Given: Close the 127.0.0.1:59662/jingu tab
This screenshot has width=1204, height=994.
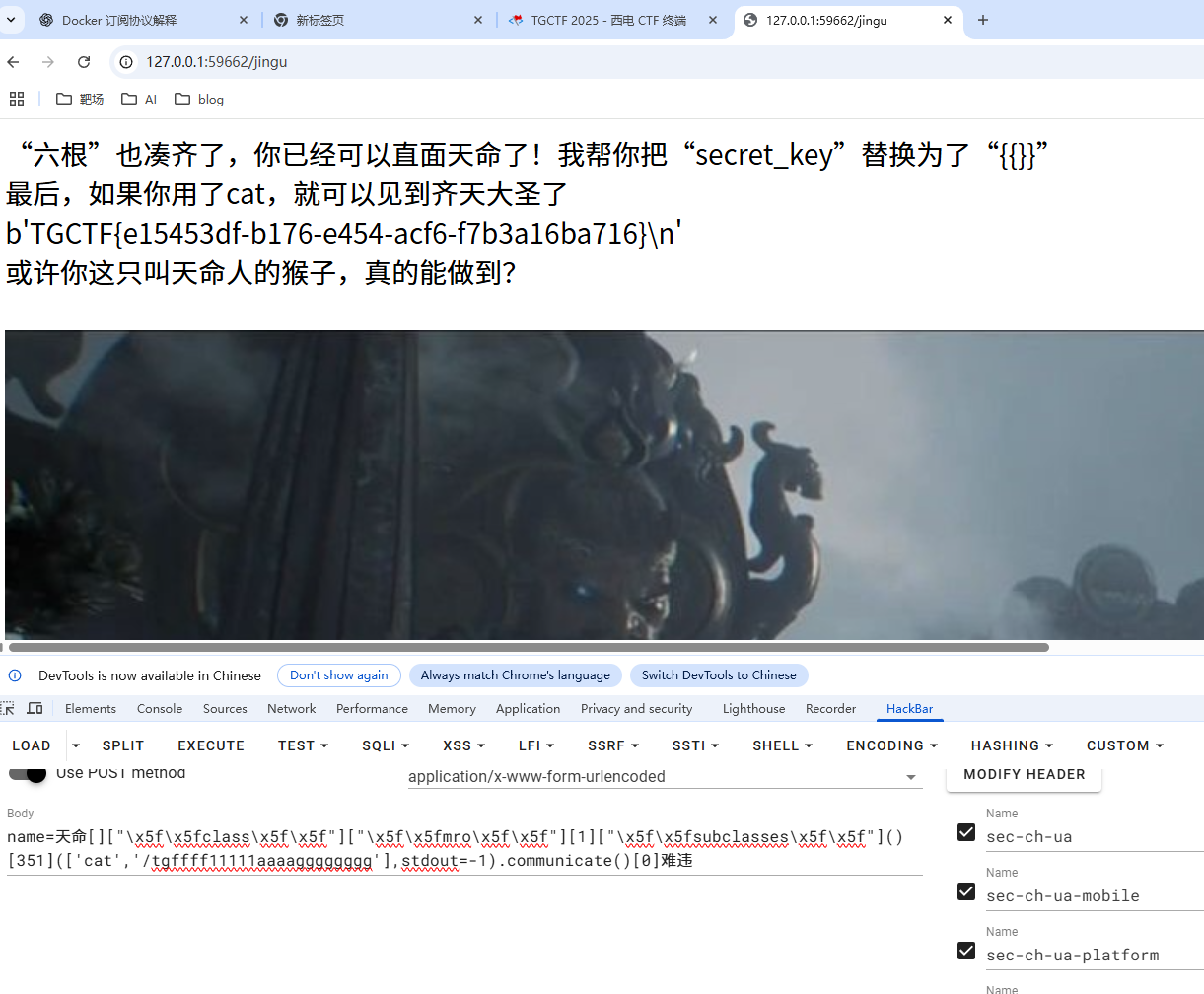Looking at the screenshot, I should [948, 20].
